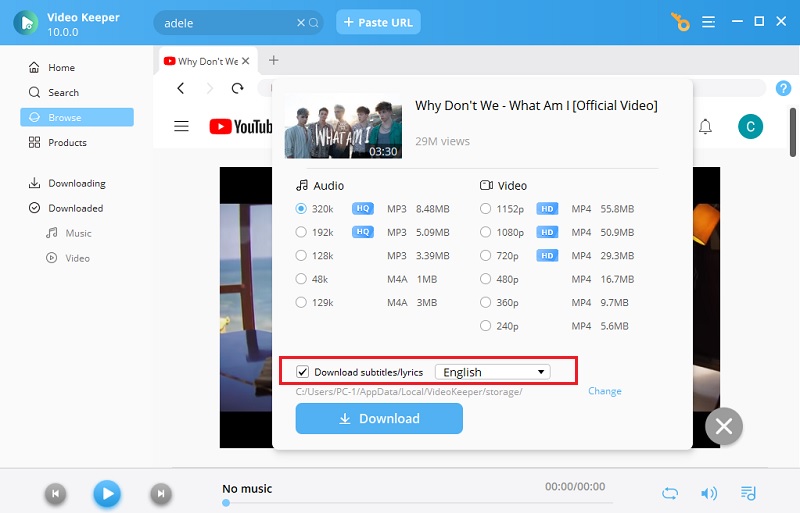Select 128k MP3 audio option
800x513 pixels.
[x=301, y=255]
